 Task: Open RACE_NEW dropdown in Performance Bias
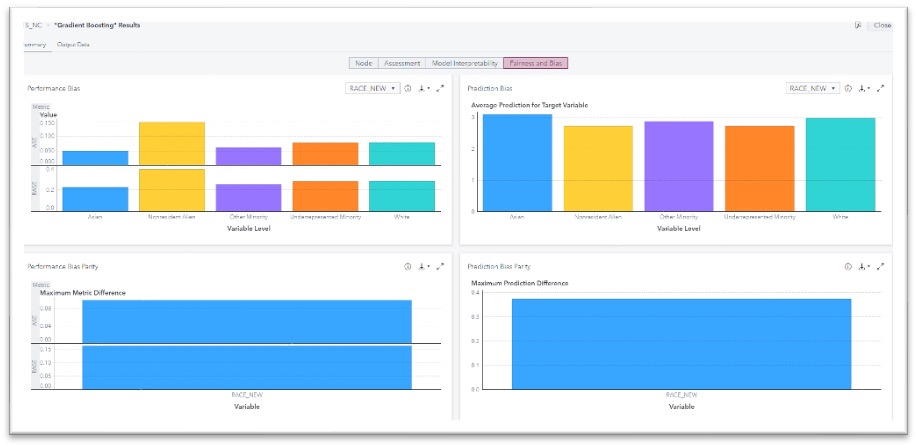(372, 88)
